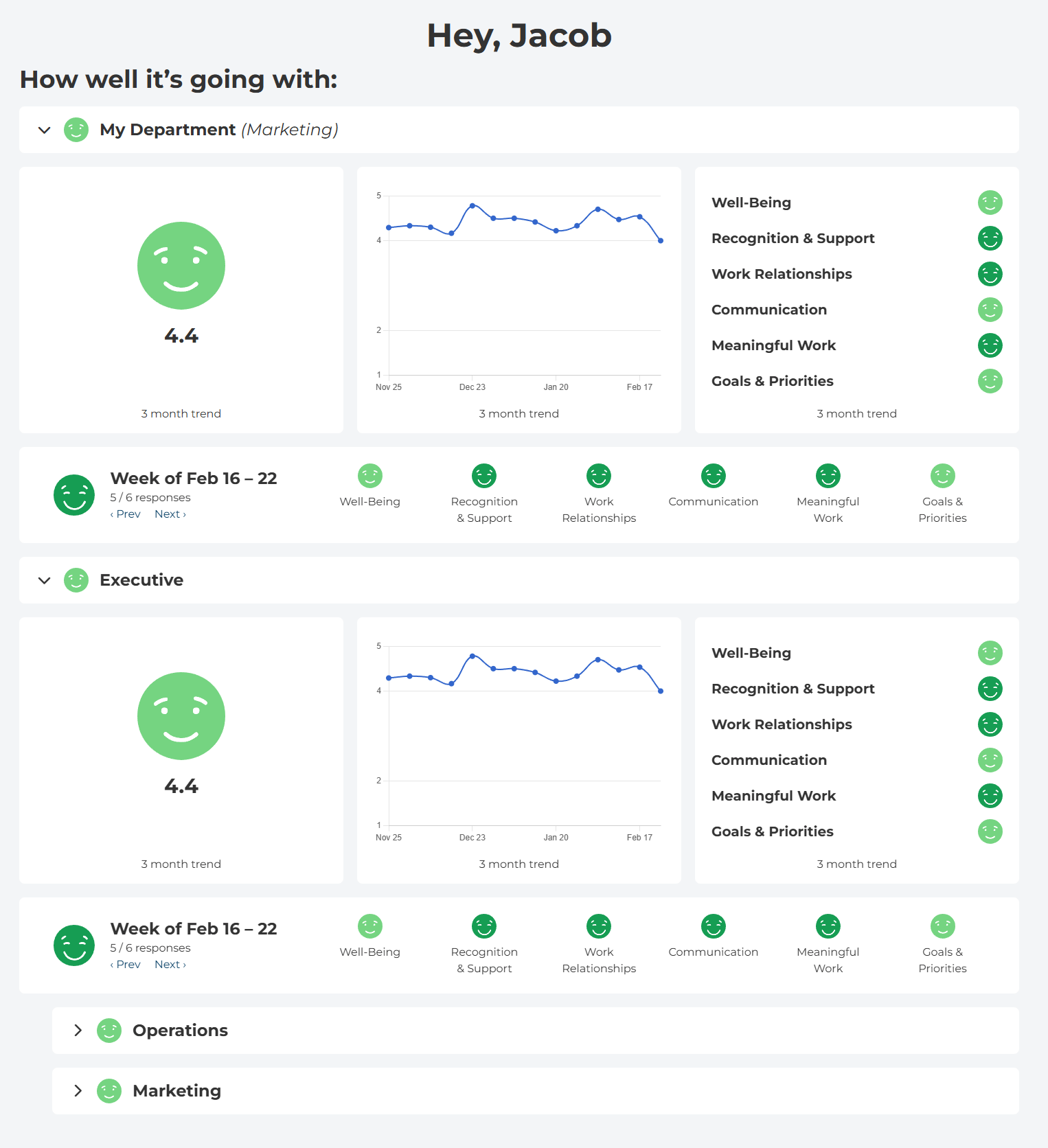
Task: Click the Meaningful Work smiley in the Marketing trend list
Action: coord(990,345)
